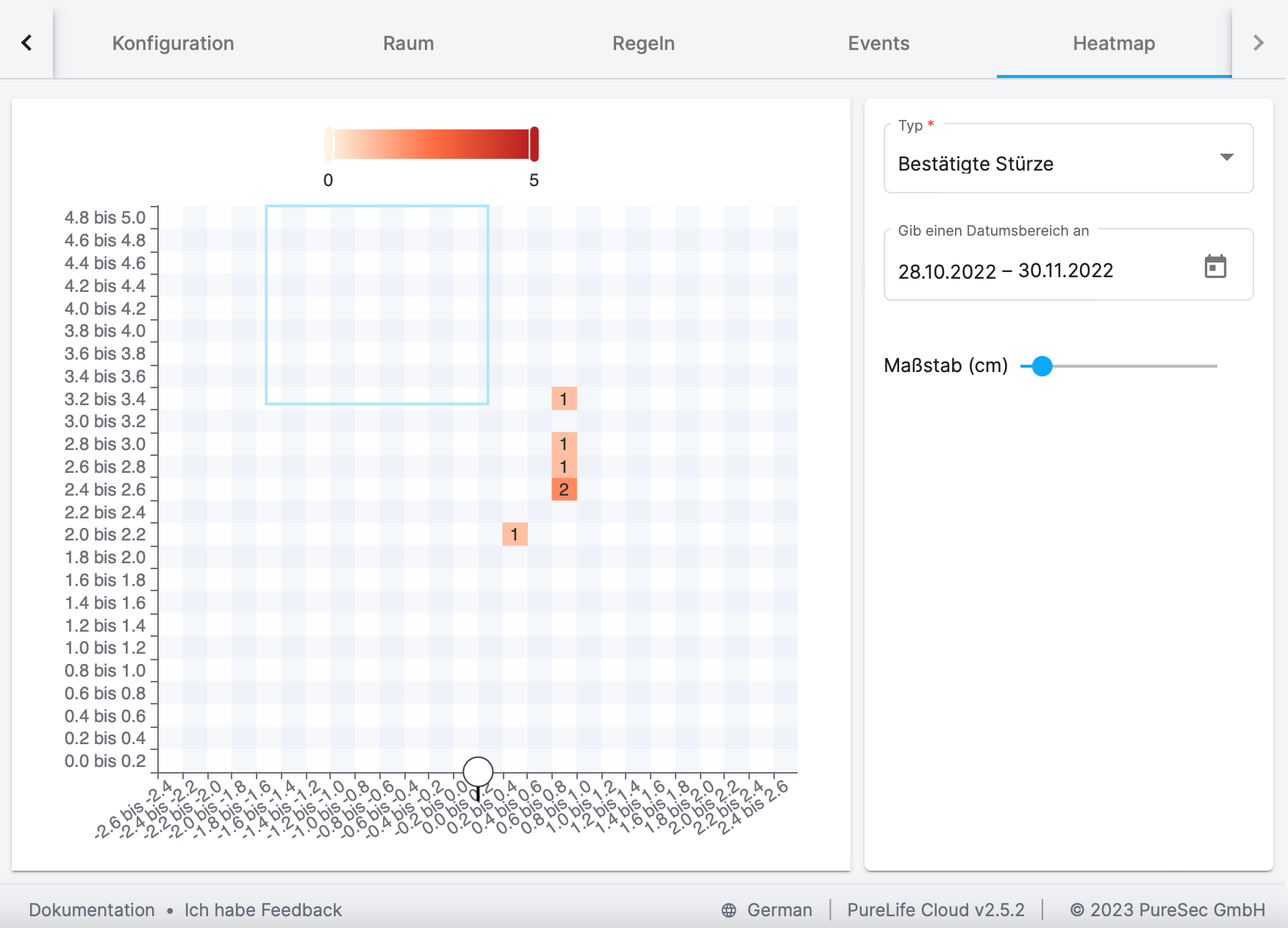
Task: Click the heatmap cell showing value 2
Action: (x=564, y=490)
